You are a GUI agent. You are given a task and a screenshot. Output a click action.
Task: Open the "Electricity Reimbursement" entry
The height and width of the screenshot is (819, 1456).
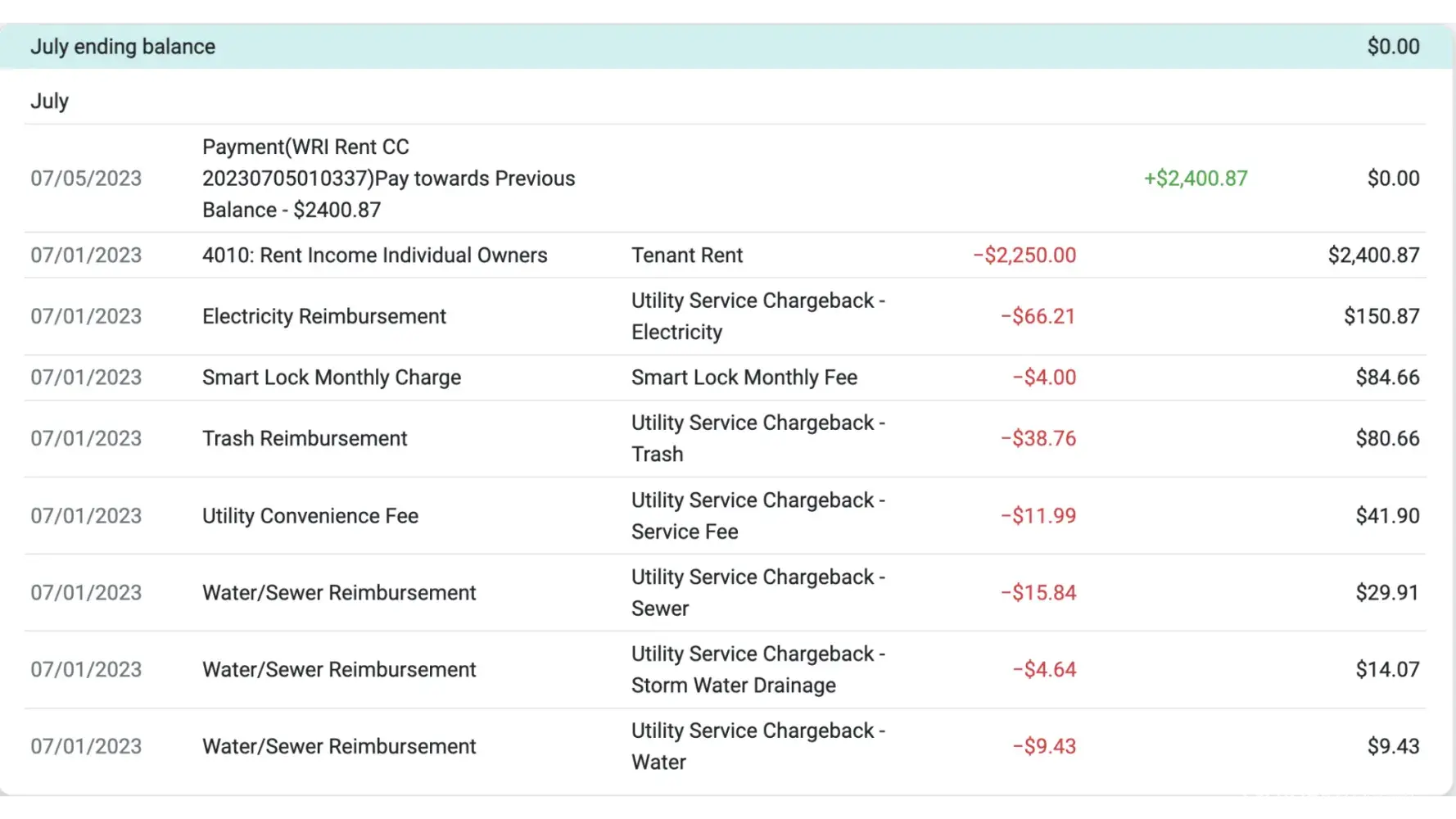coord(324,316)
